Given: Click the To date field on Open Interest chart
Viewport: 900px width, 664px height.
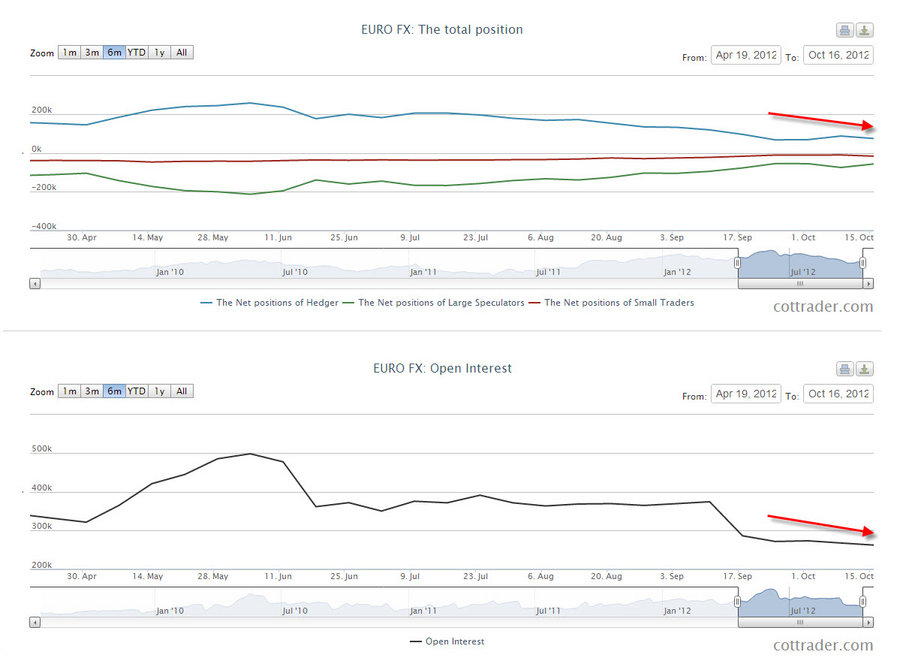Looking at the screenshot, I should click(x=840, y=393).
